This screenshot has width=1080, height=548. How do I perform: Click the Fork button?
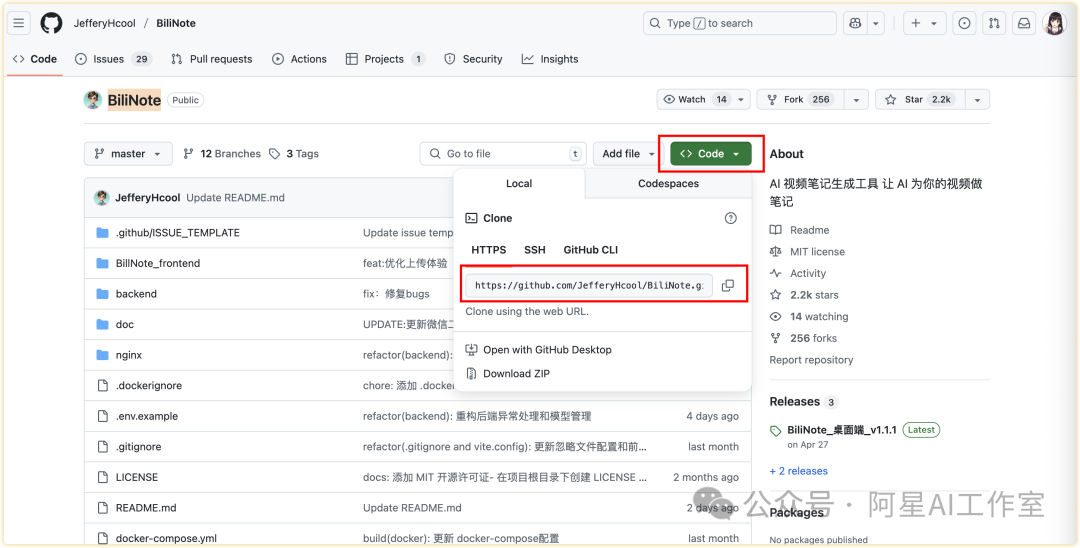tap(800, 100)
